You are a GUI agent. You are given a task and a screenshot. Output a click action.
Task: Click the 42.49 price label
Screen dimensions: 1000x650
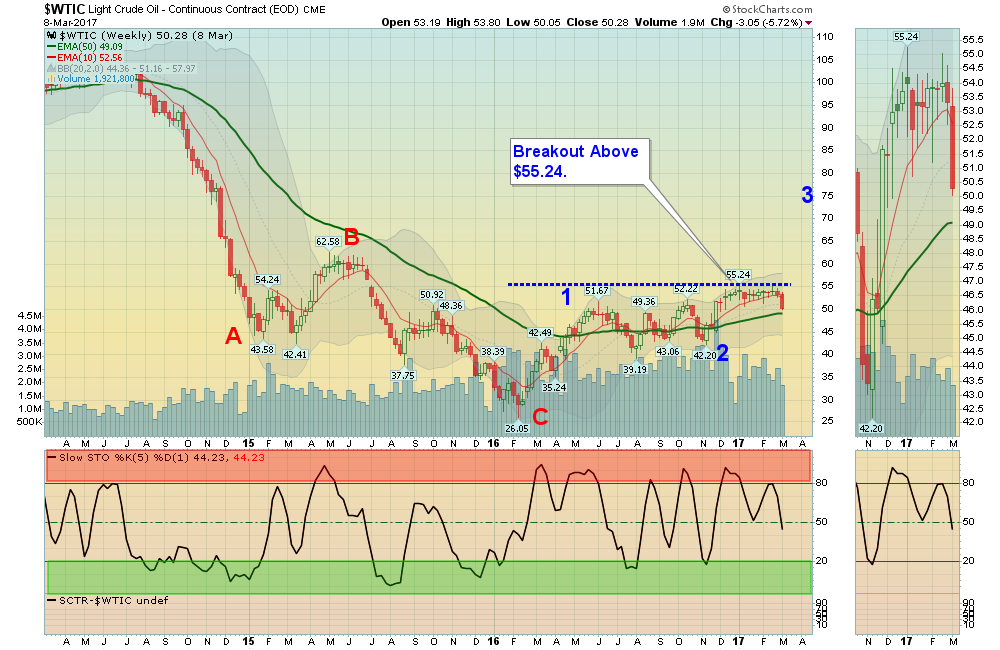[x=540, y=332]
